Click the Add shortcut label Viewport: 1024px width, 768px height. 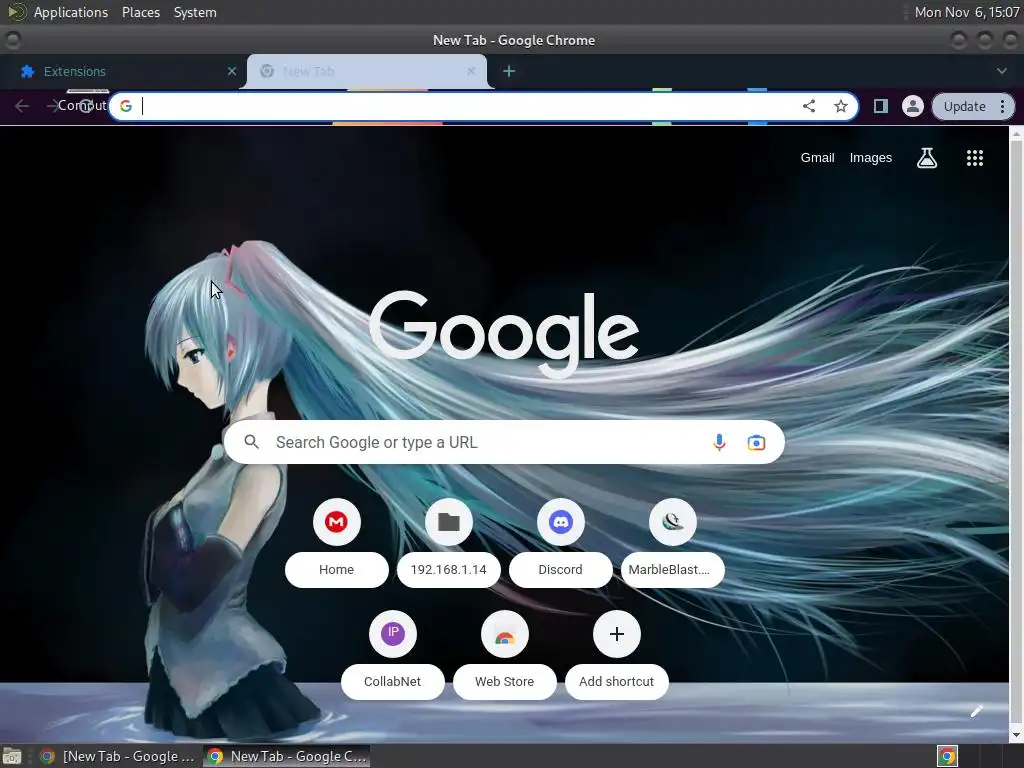pos(616,681)
